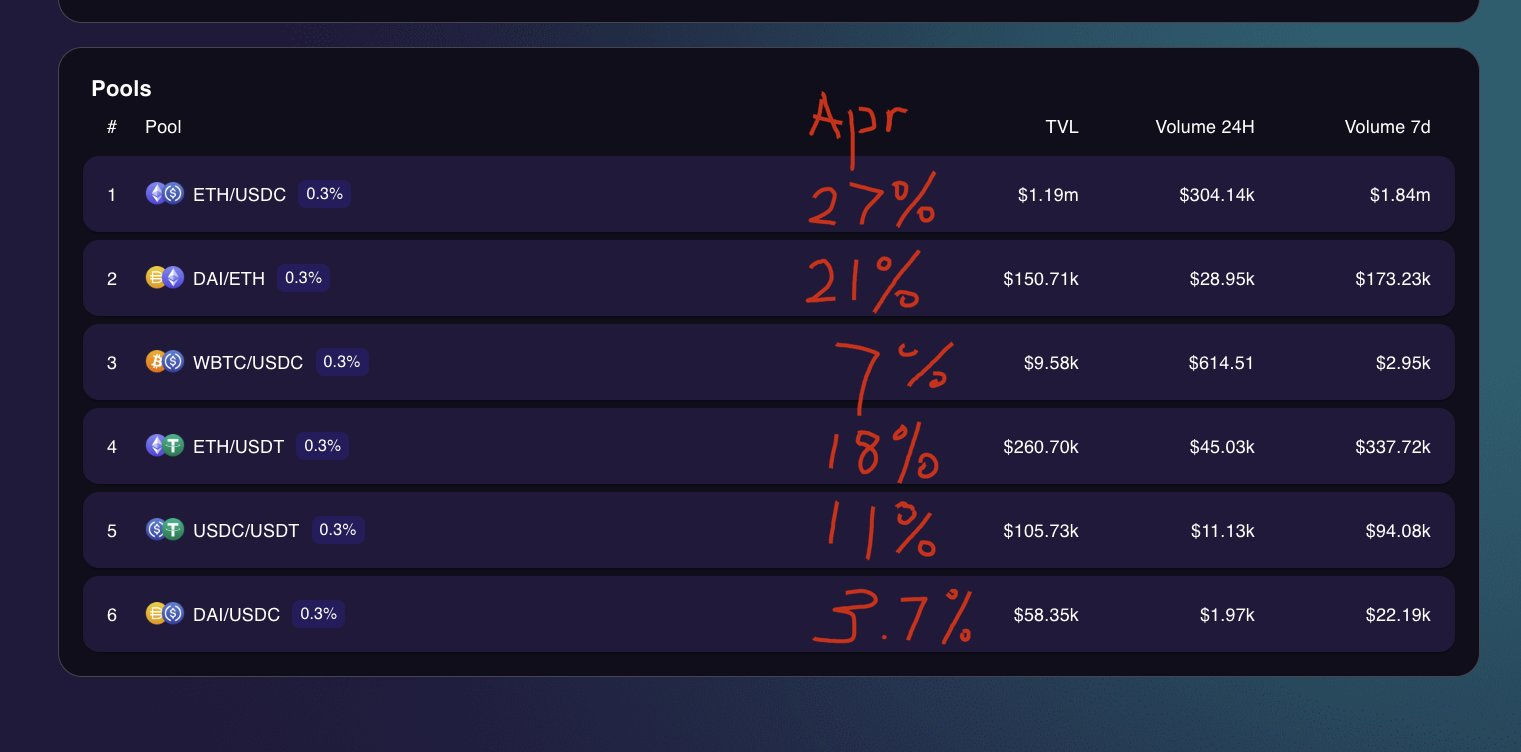Open the ETH/USDC pool name link
The height and width of the screenshot is (752, 1521).
point(239,195)
